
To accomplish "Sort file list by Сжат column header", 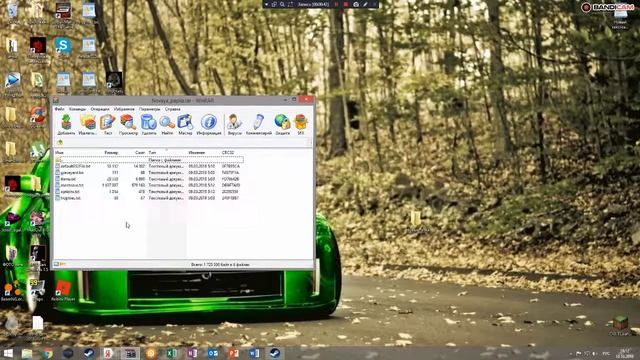I will [x=140, y=153].
